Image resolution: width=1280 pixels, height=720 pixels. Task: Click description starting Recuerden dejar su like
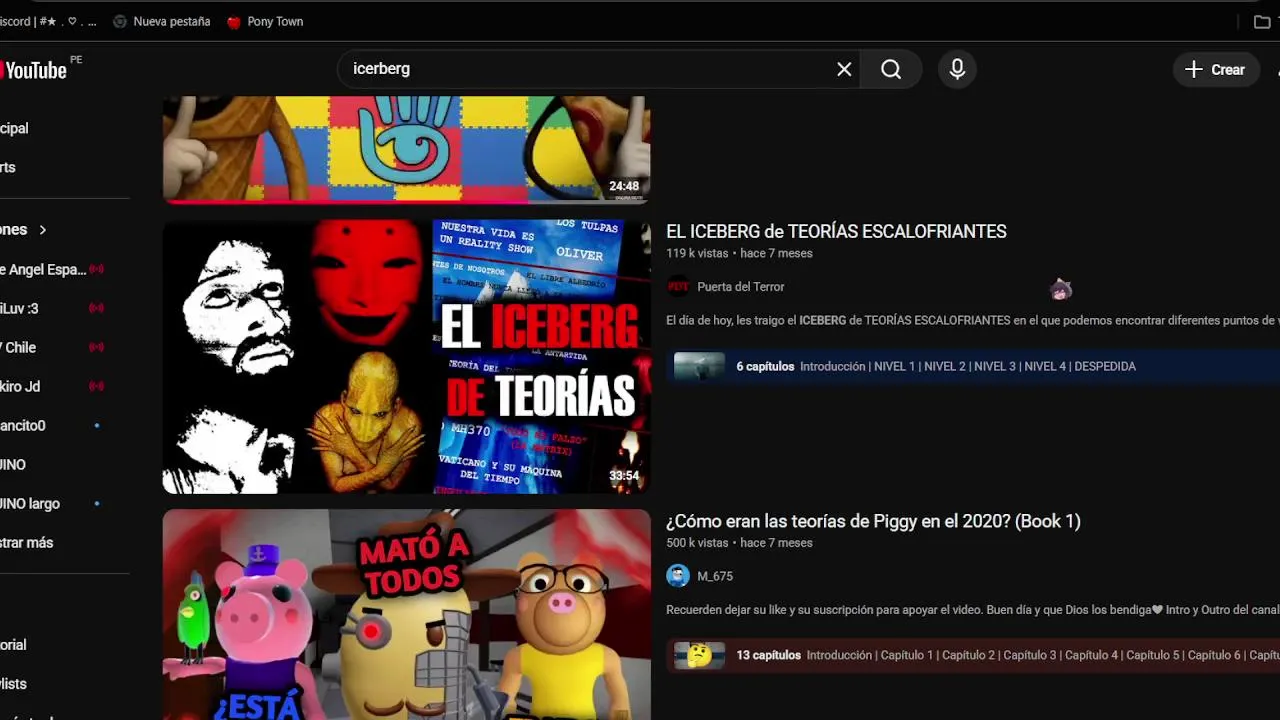pyautogui.click(x=973, y=610)
